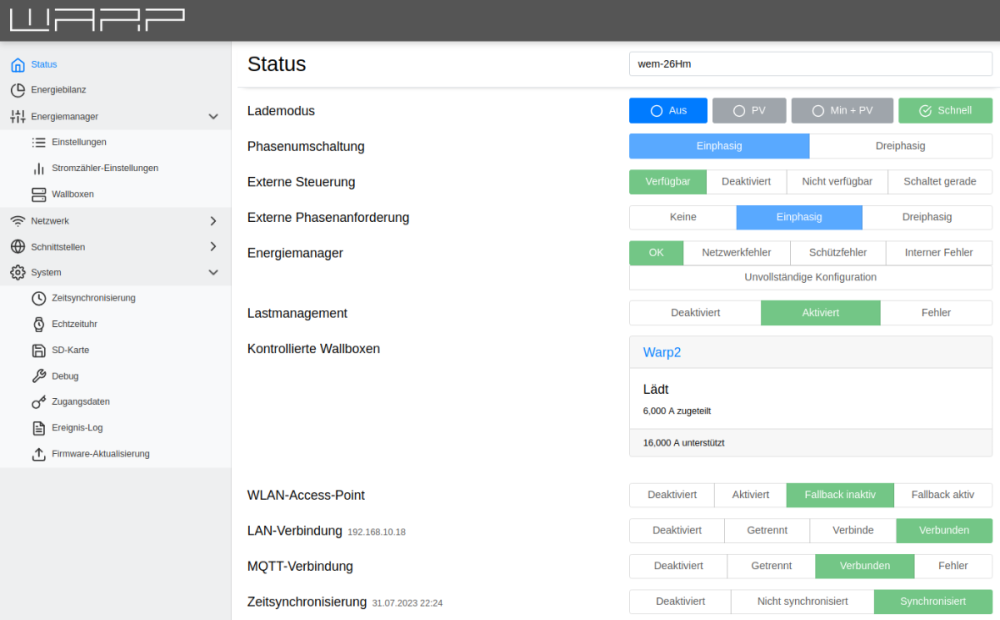This screenshot has width=1000, height=620.
Task: Click the wem-26Hm name field
Action: [810, 64]
